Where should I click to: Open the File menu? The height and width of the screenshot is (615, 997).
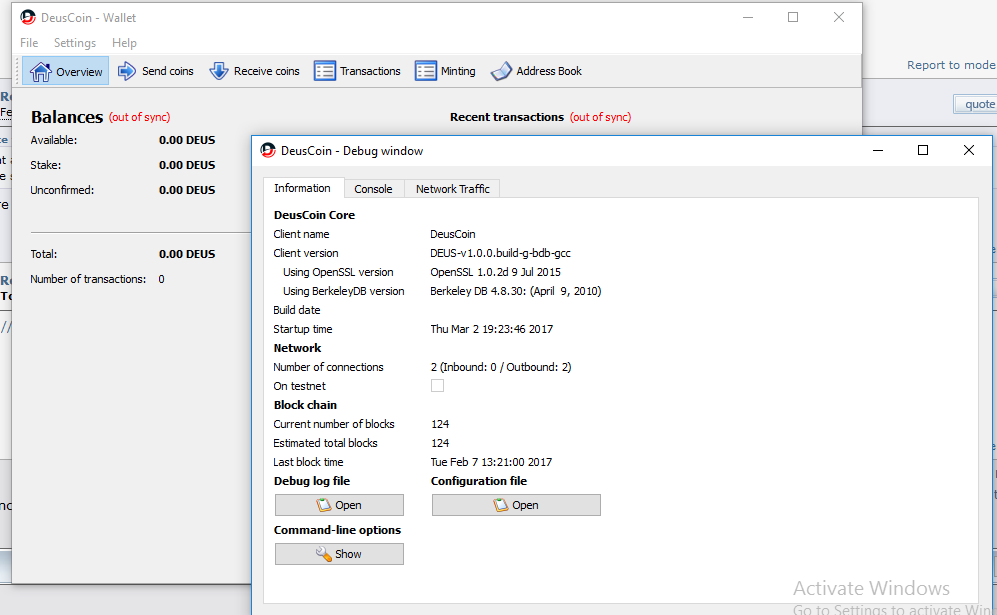(29, 43)
